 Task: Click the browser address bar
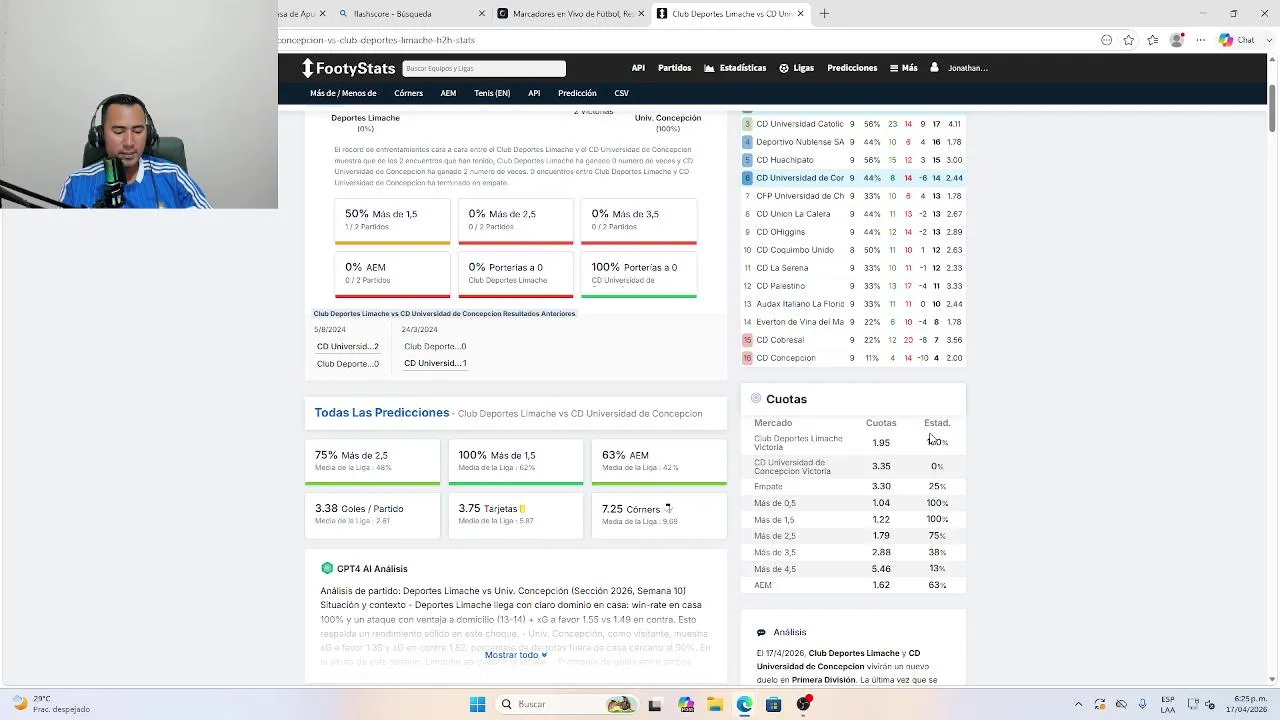point(680,40)
